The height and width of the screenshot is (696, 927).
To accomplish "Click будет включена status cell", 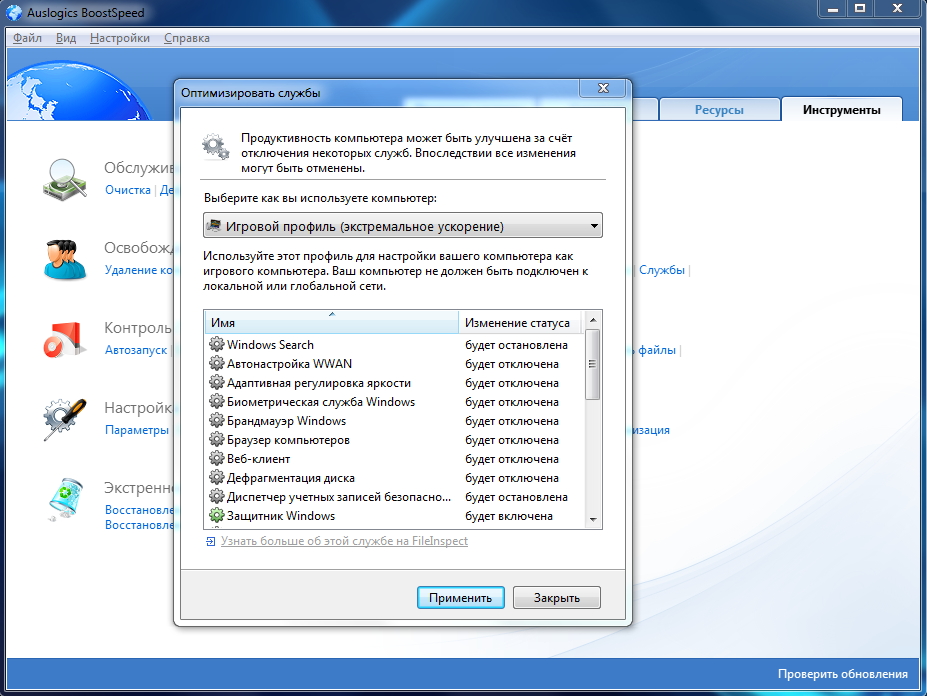I will [x=508, y=516].
